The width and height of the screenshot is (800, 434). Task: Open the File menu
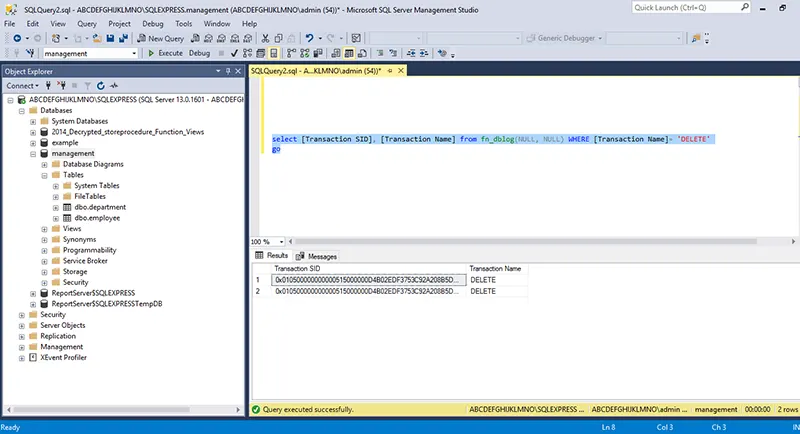click(x=10, y=23)
